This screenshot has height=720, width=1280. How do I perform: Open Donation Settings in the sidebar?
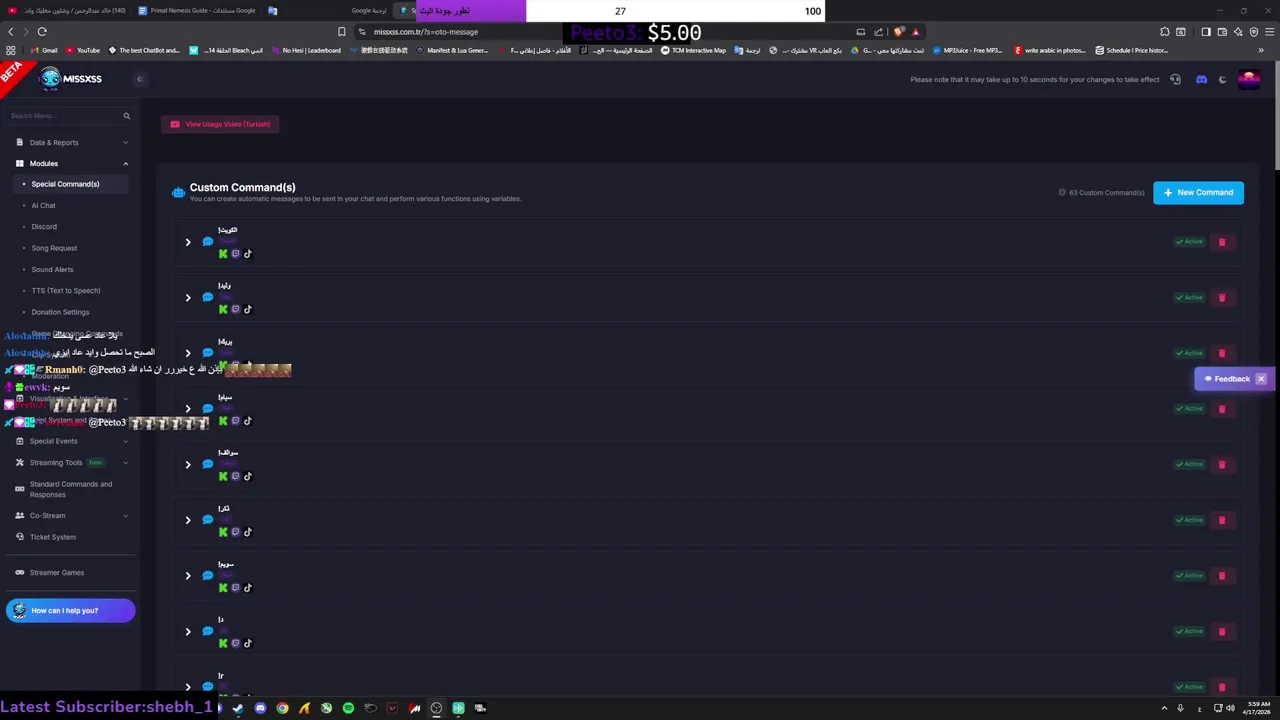click(x=60, y=312)
